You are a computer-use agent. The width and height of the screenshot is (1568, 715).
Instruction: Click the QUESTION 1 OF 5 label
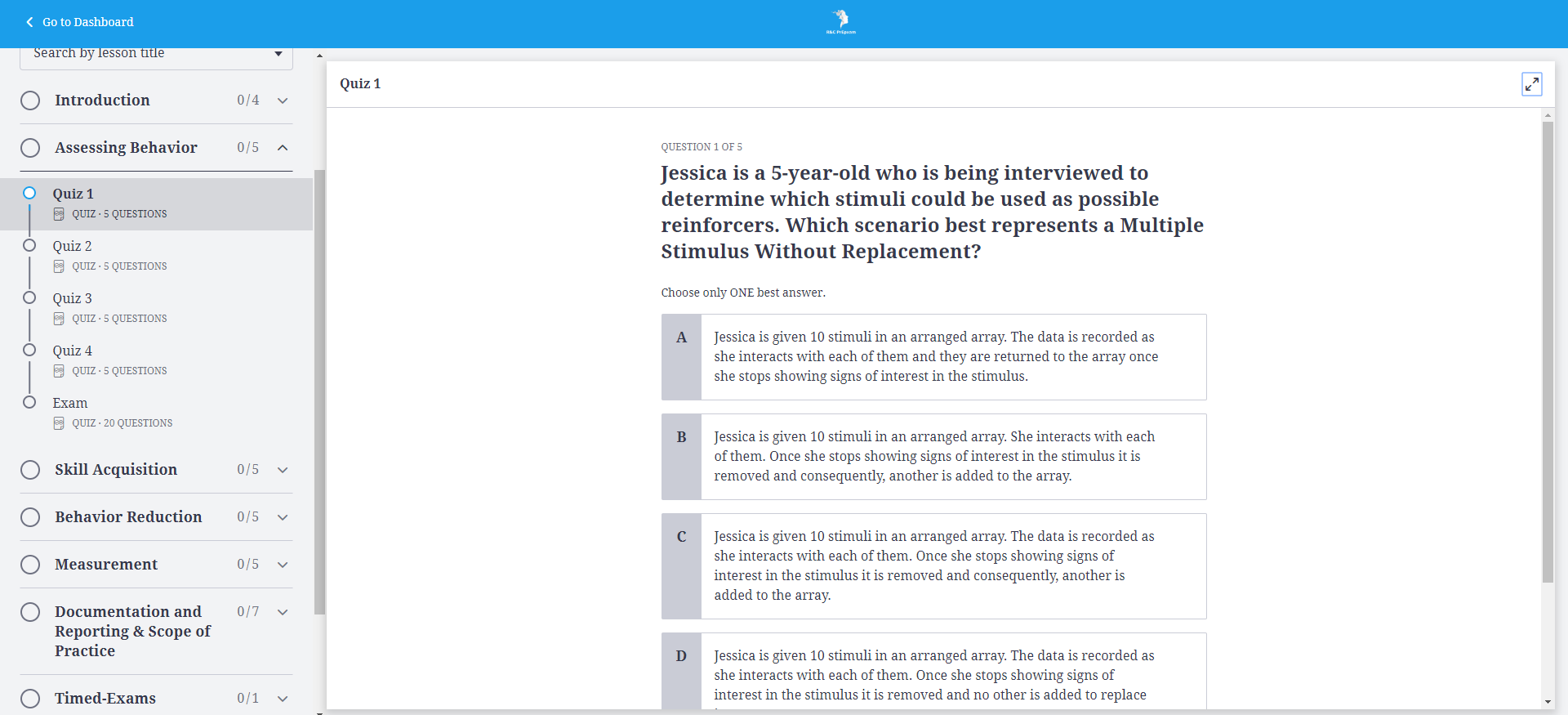702,147
